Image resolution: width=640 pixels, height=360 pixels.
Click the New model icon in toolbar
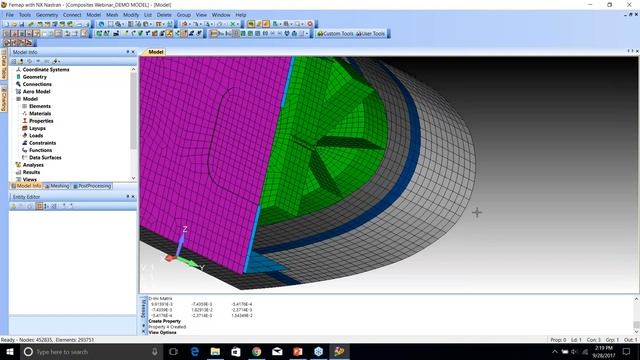[7, 24]
